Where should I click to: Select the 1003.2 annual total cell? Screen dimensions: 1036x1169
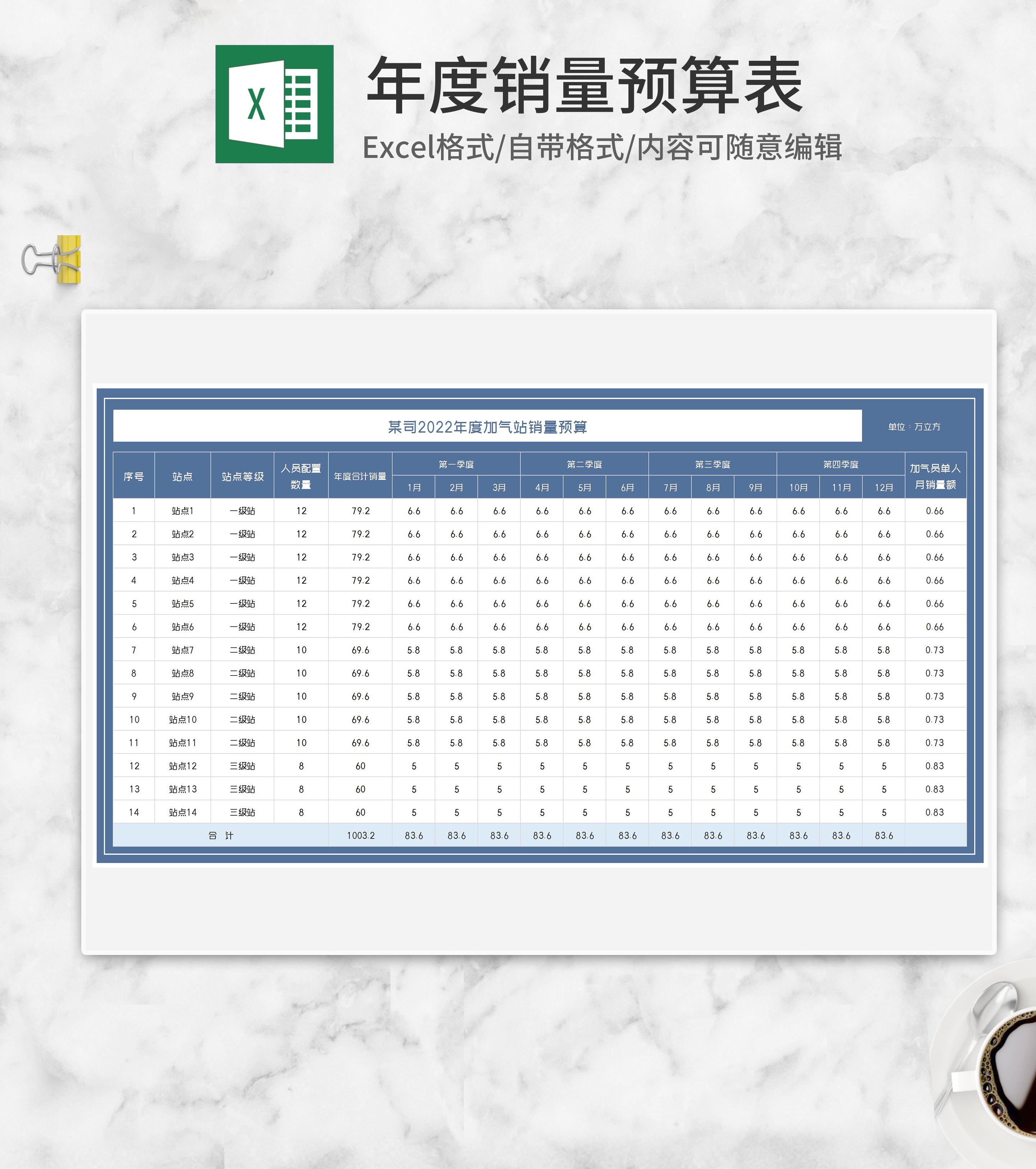(360, 835)
